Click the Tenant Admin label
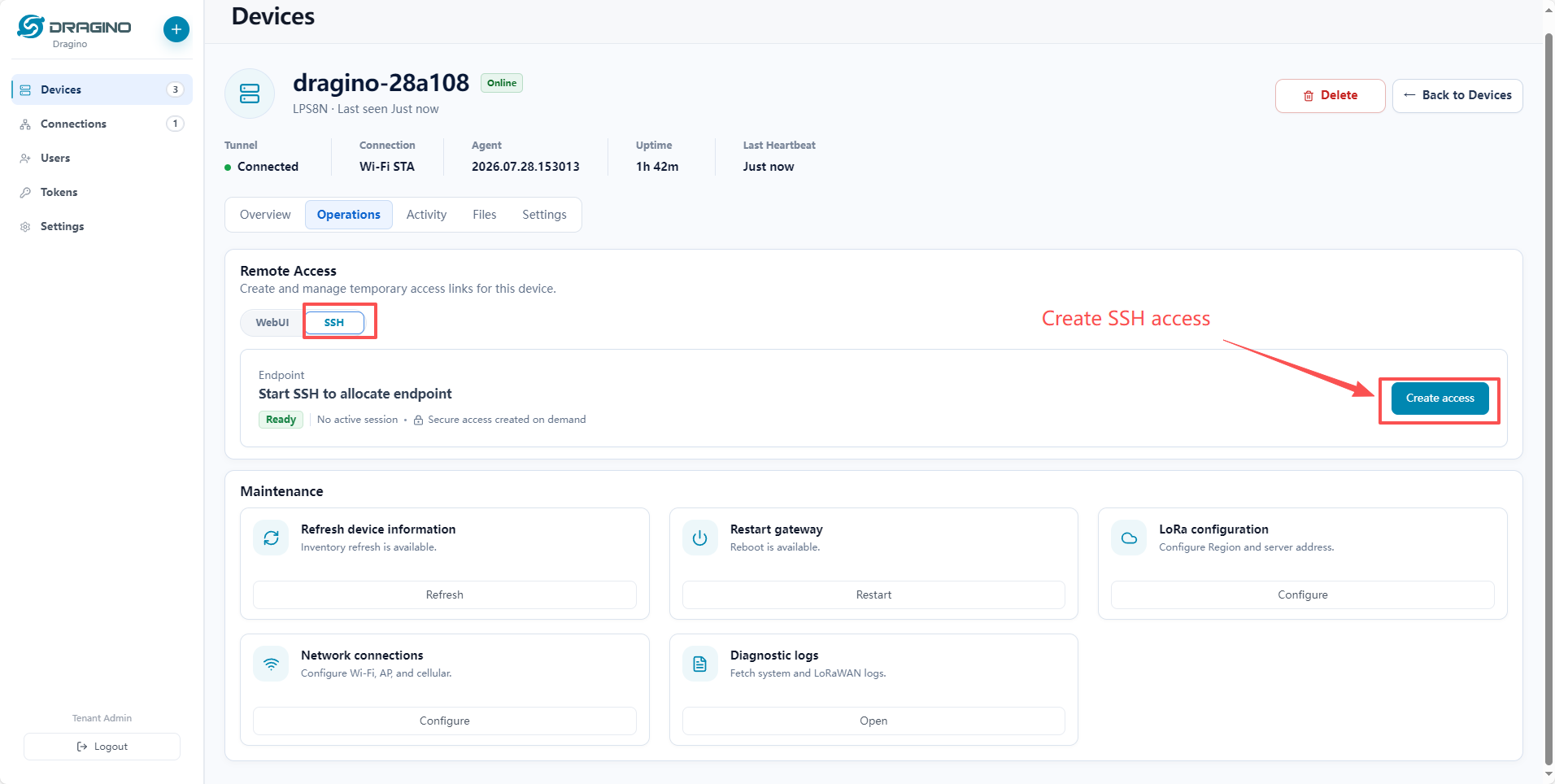 (102, 718)
